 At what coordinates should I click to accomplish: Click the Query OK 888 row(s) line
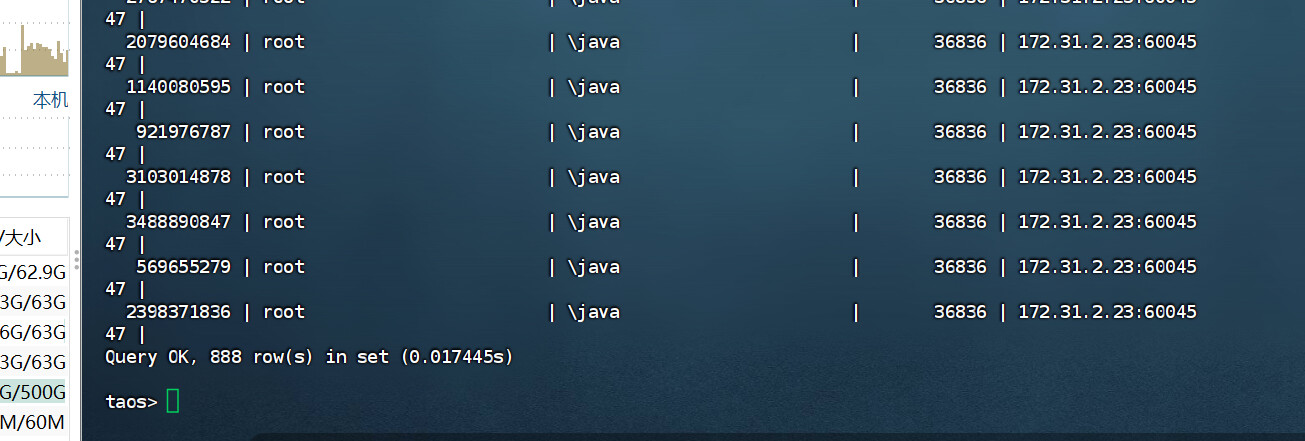(x=309, y=357)
